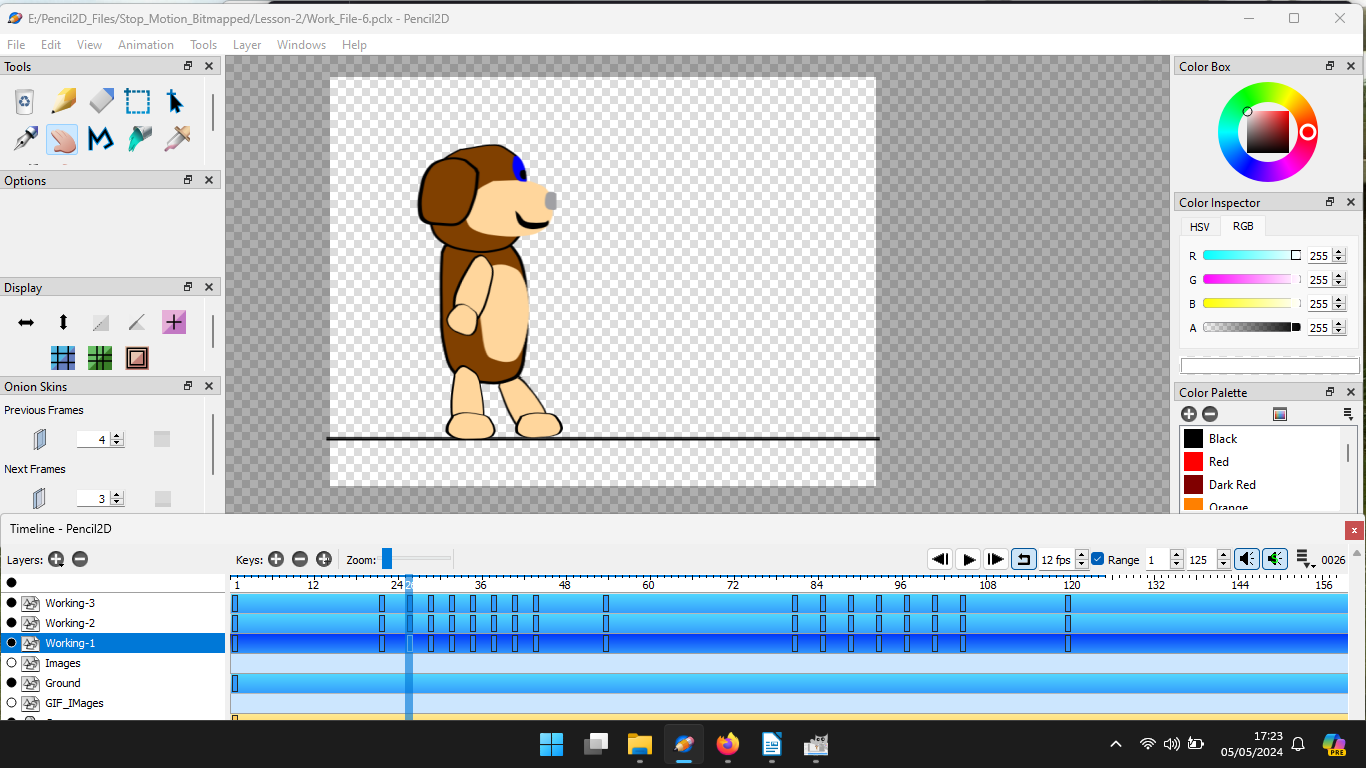Open the Animation menu

146,44
